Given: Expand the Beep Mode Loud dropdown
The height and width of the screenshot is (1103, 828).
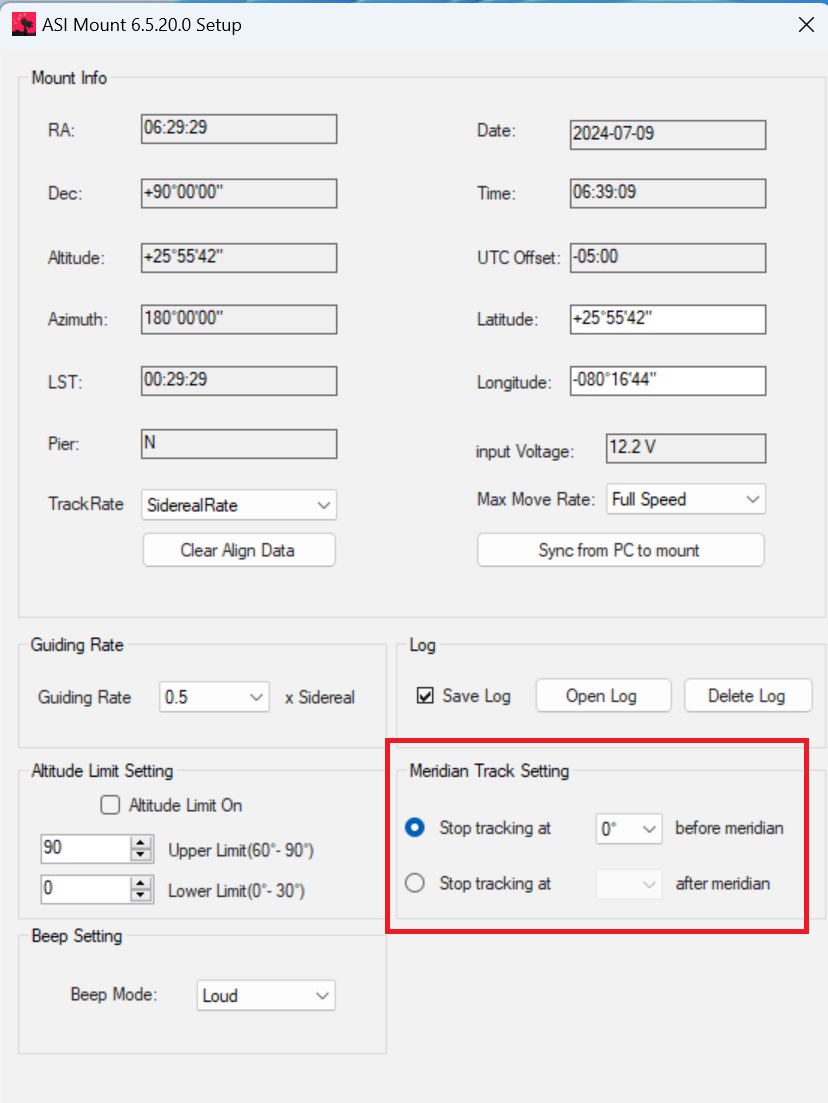Looking at the screenshot, I should [x=266, y=995].
